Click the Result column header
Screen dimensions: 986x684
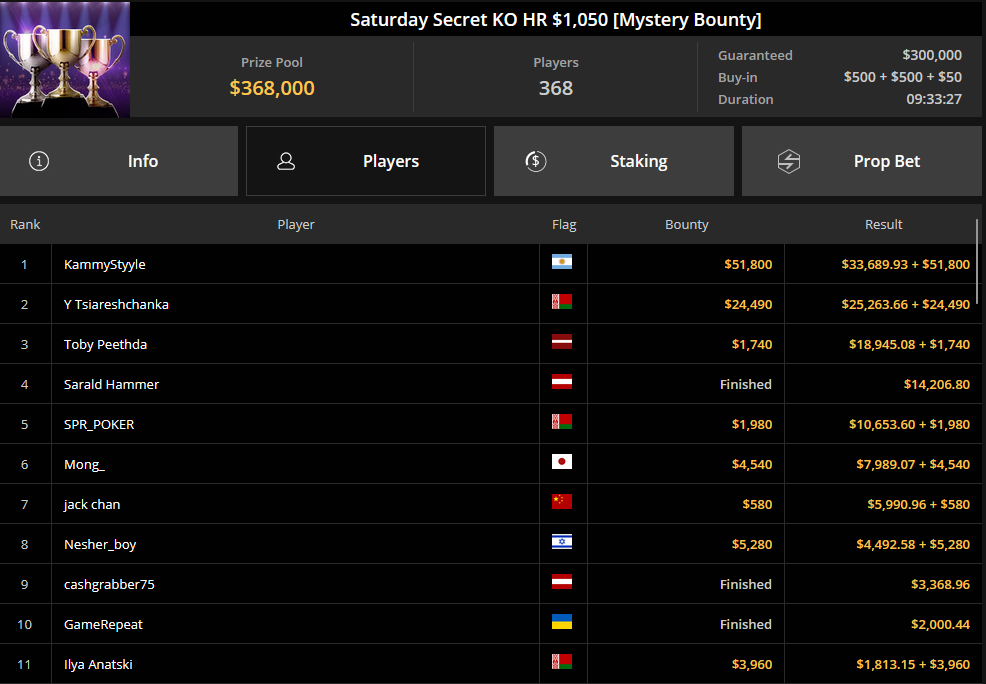(x=884, y=224)
